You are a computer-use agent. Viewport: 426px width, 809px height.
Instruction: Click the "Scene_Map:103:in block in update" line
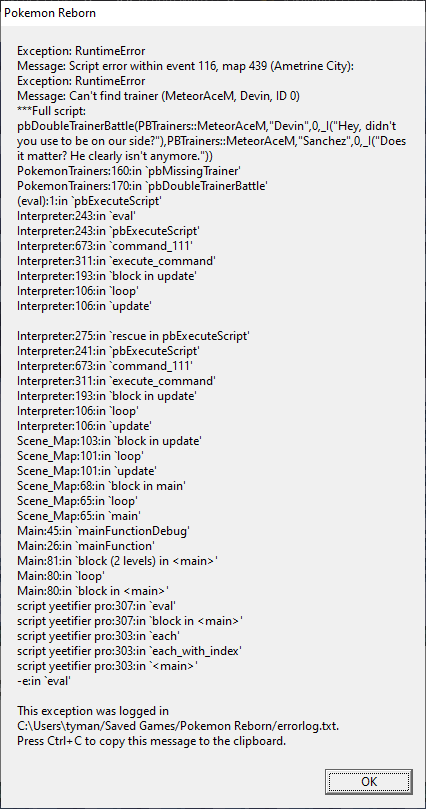click(109, 441)
